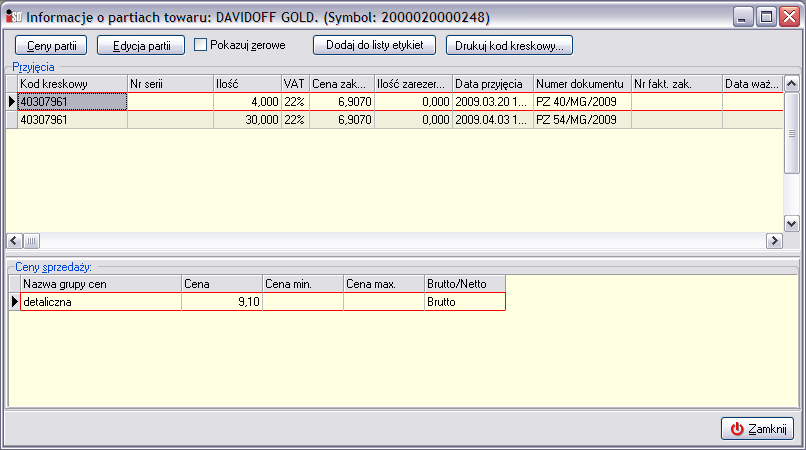The image size is (806, 450).
Task: Click horizontal scrollbar thumb
Action: pyautogui.click(x=31, y=241)
